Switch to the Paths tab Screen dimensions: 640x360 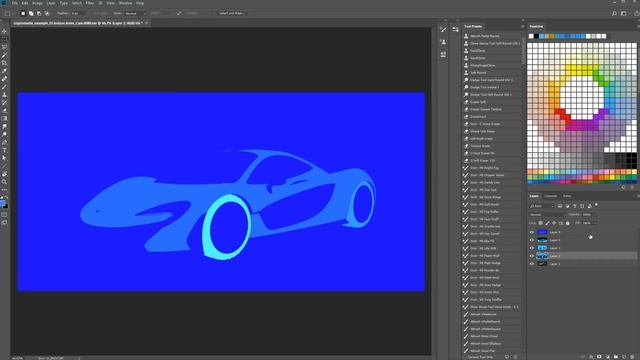pyautogui.click(x=567, y=196)
